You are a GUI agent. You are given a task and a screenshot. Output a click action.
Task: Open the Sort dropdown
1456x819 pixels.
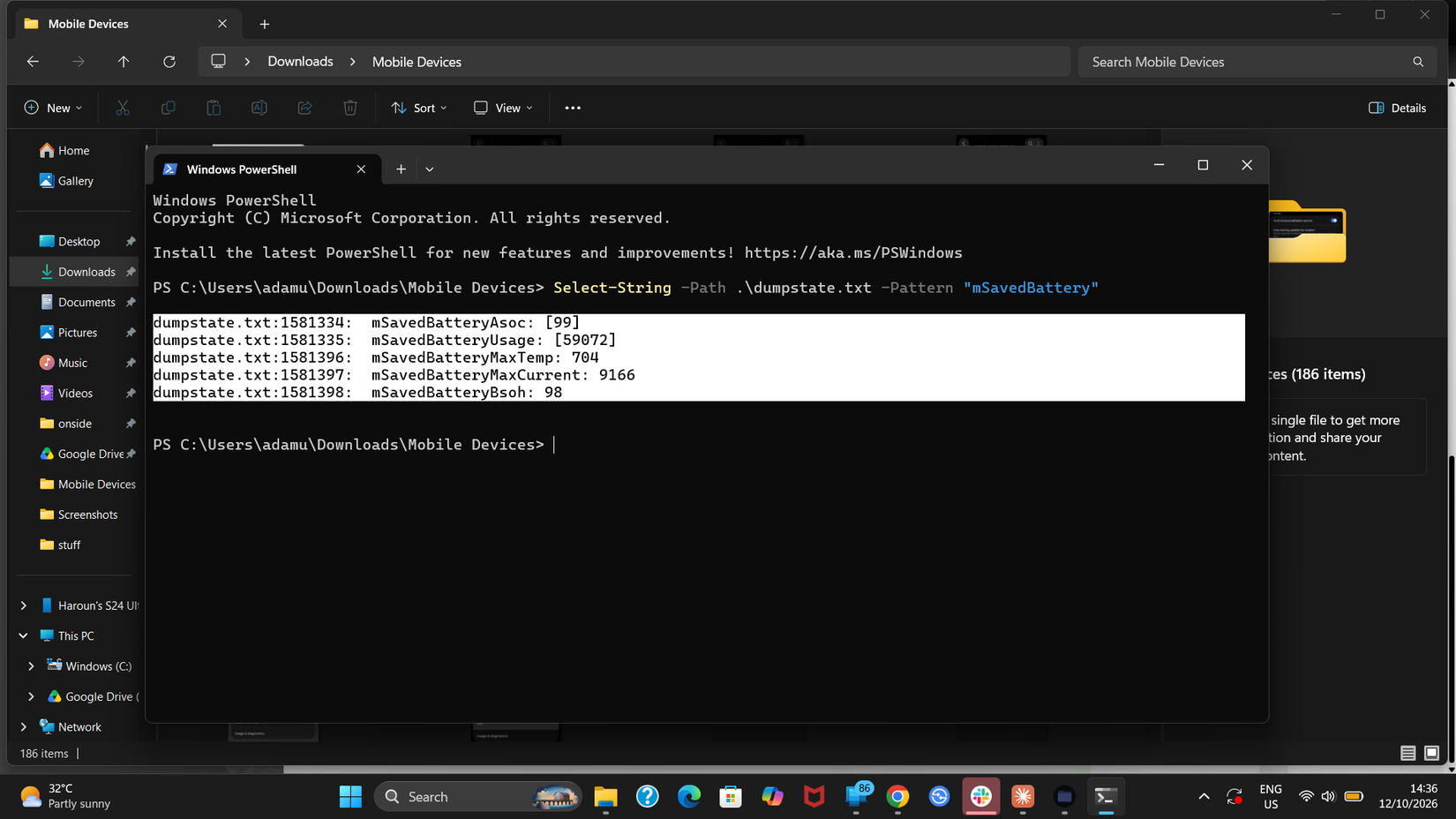[419, 108]
